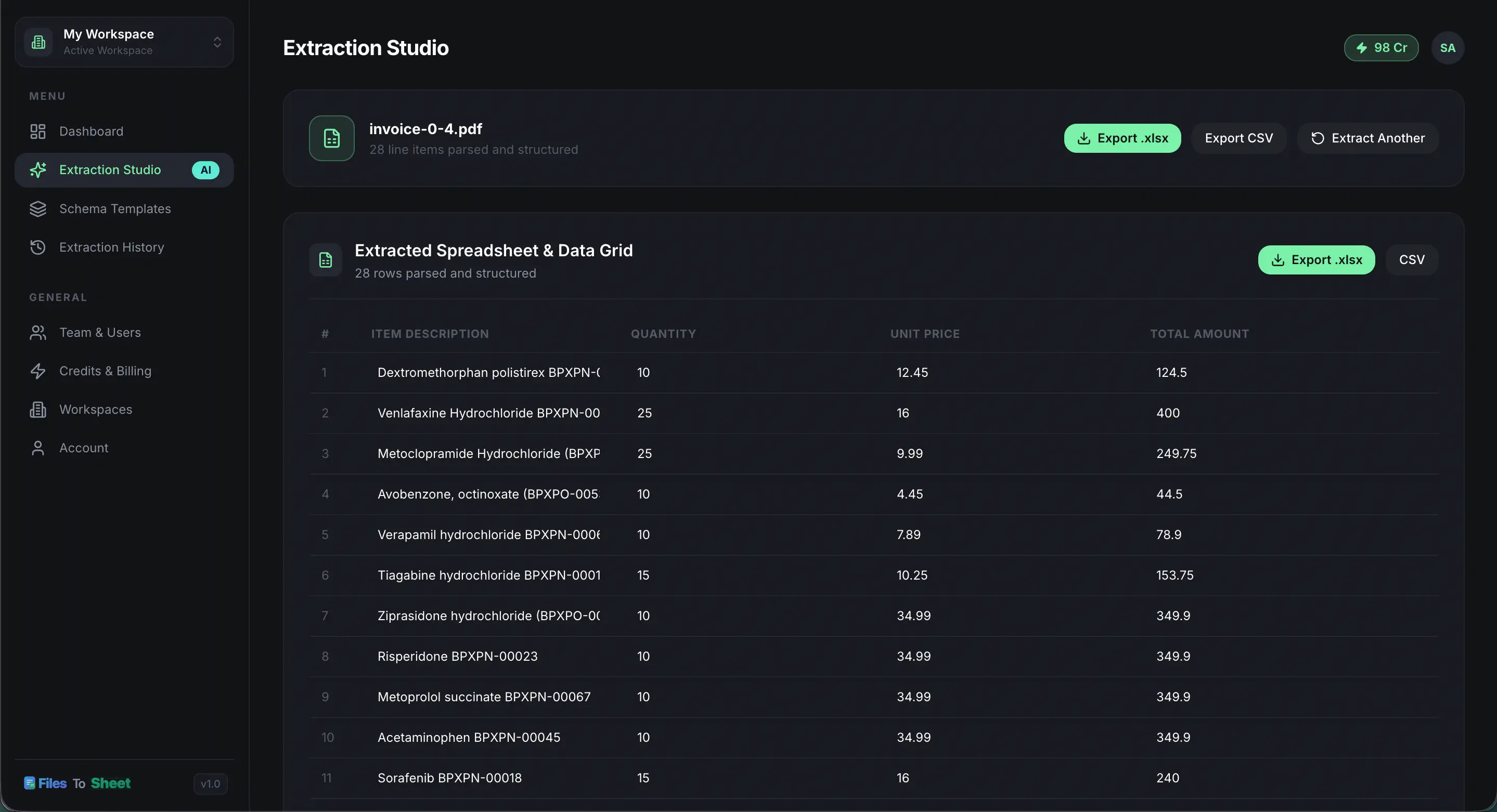The image size is (1497, 812).
Task: Select Risperidone BPXPN-00023 cell
Action: pyautogui.click(x=489, y=657)
